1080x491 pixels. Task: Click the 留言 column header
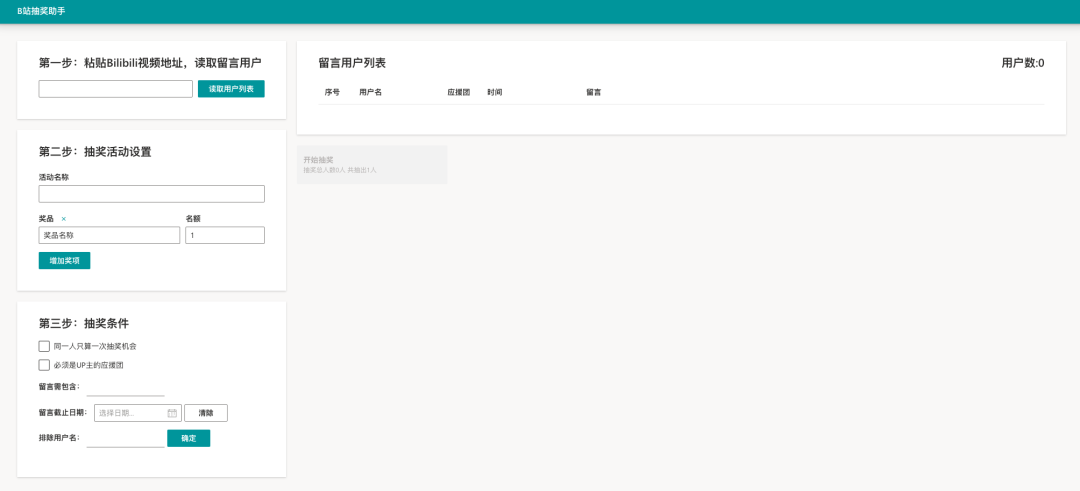coord(594,92)
